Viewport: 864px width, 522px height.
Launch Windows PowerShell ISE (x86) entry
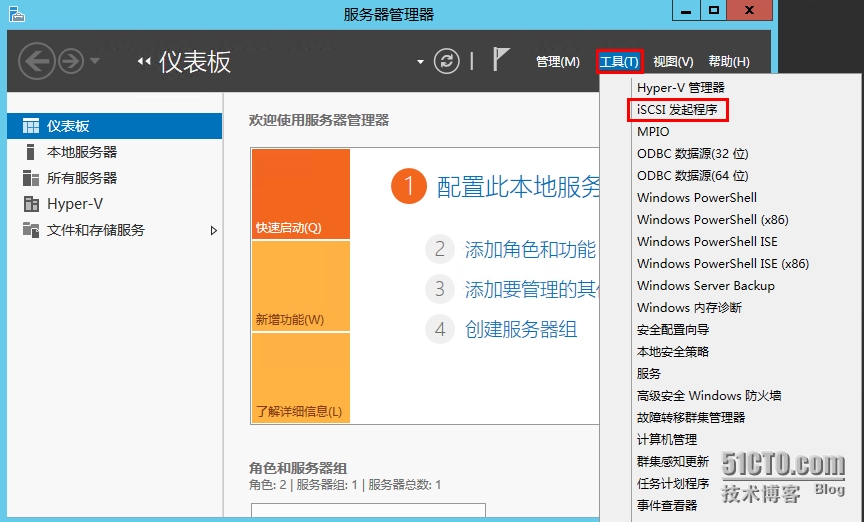(x=723, y=263)
